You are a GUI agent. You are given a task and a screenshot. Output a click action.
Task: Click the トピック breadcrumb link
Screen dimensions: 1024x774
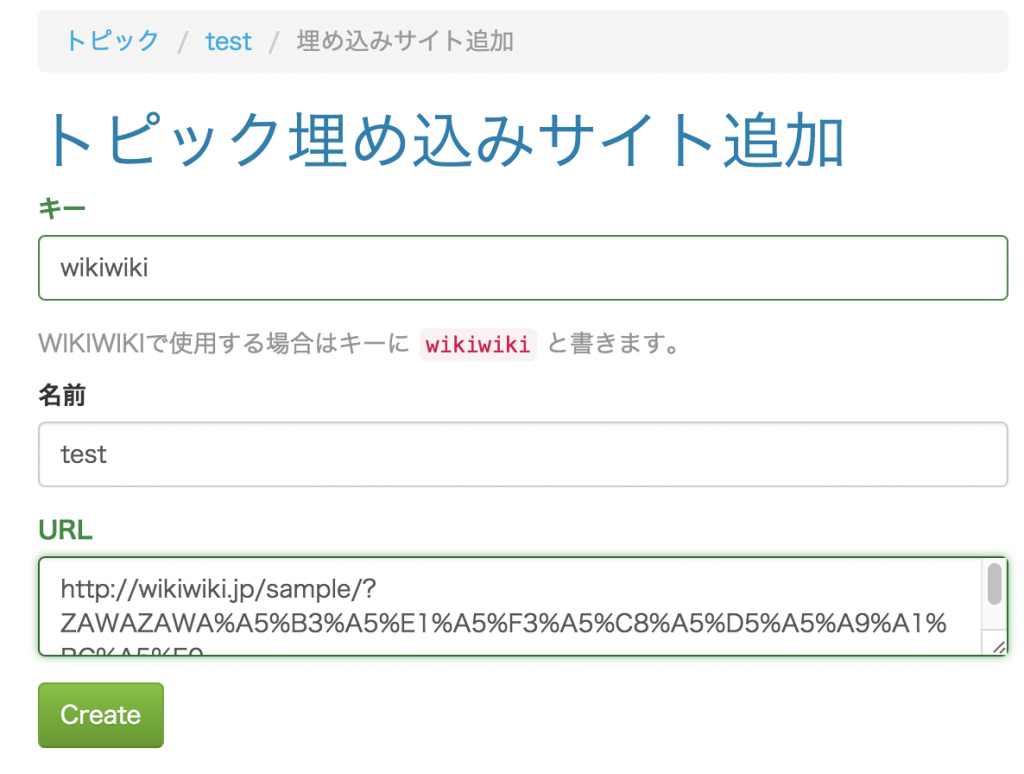111,41
